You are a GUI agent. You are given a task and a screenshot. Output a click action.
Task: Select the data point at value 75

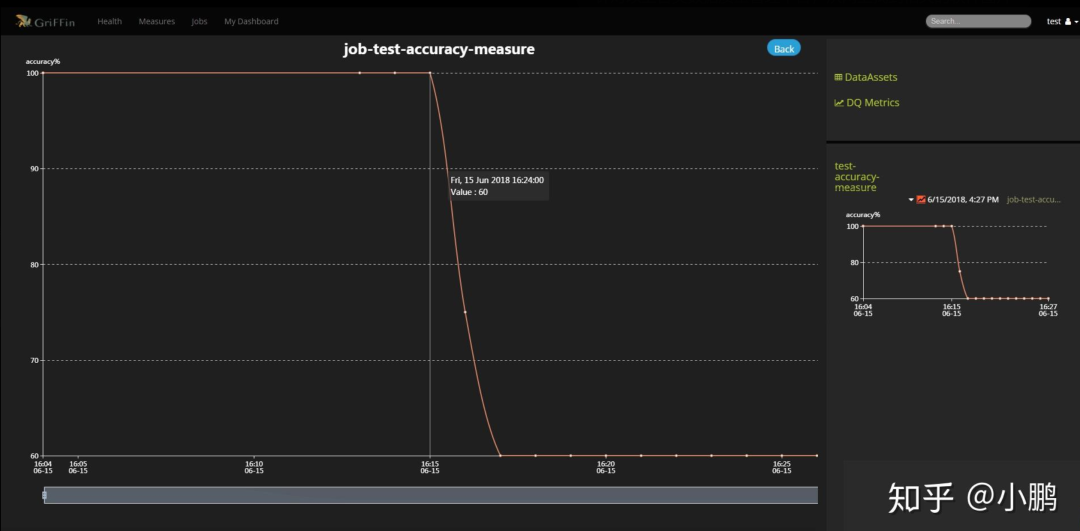coord(465,312)
